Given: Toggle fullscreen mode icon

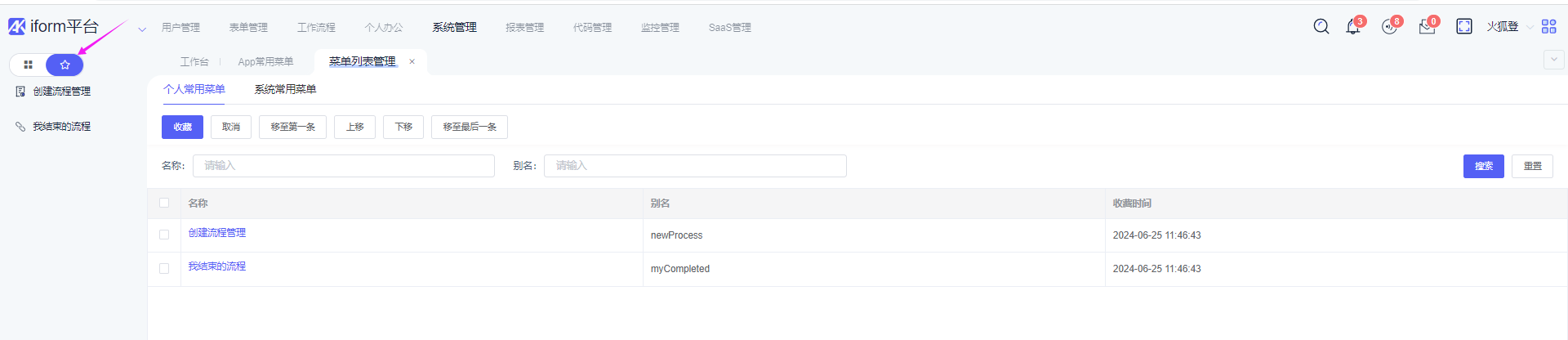Looking at the screenshot, I should click(1464, 27).
